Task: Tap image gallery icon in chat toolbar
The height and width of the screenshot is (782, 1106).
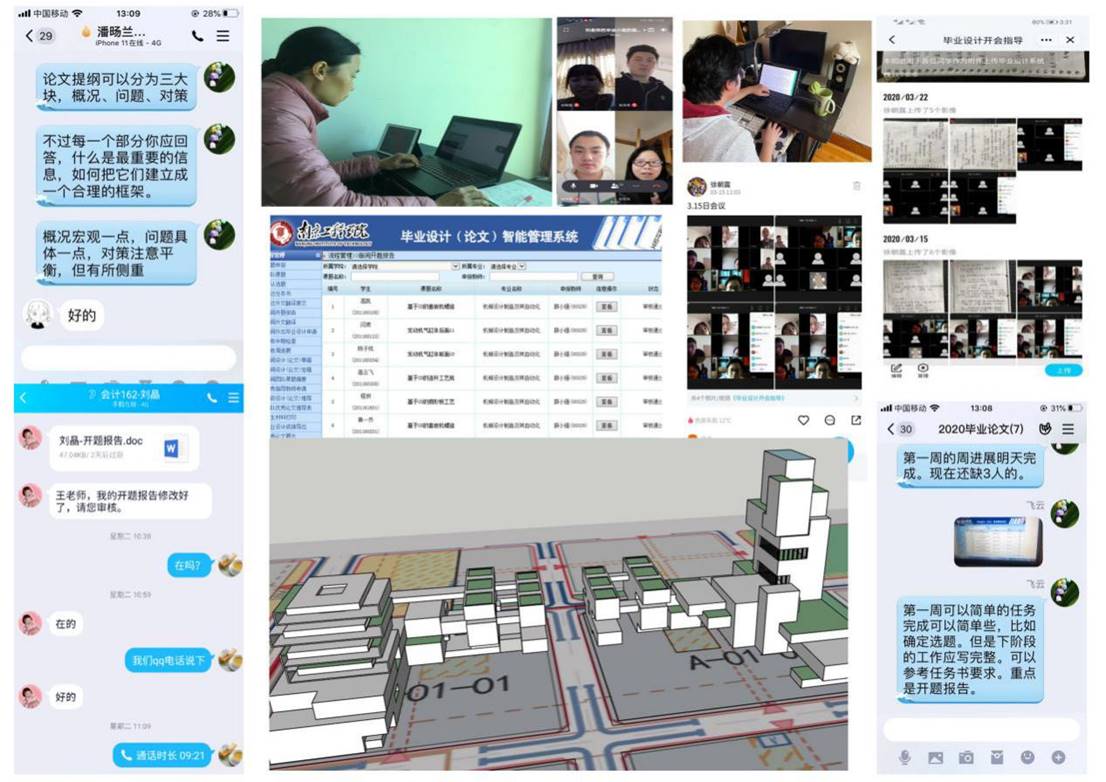Action: pos(935,757)
